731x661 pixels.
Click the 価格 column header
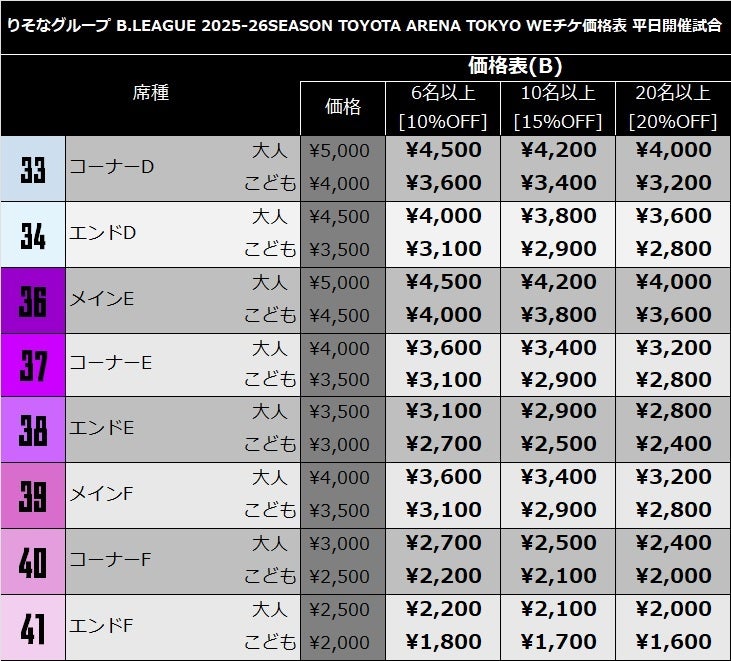tap(342, 107)
